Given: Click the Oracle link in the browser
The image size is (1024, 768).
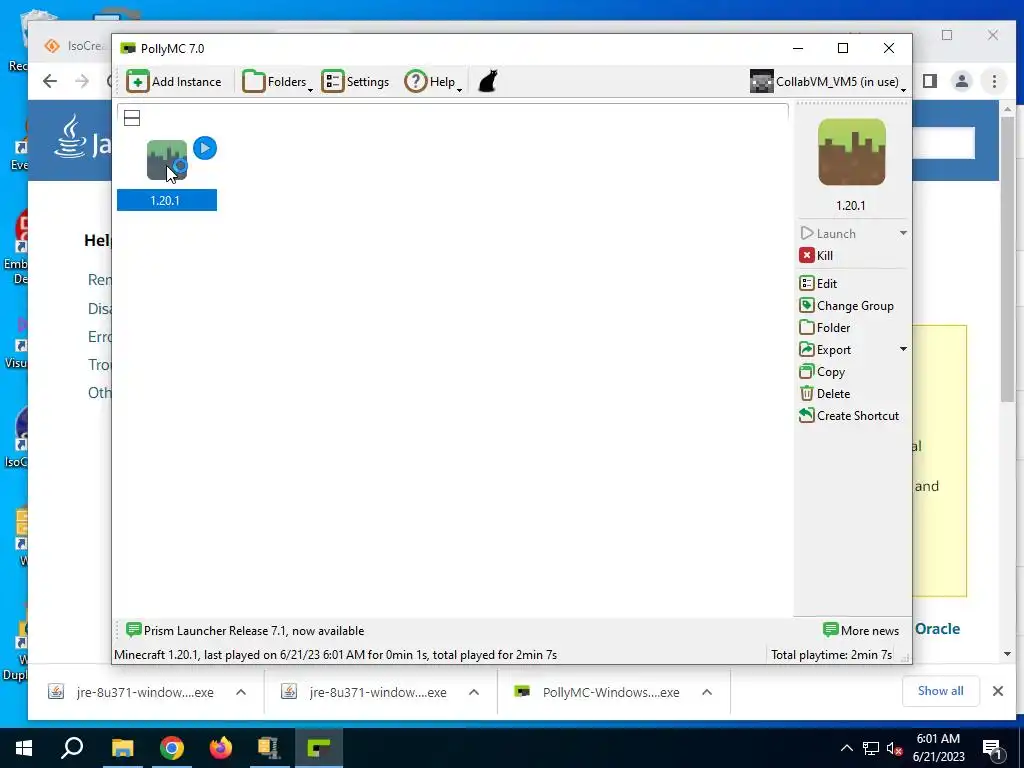Looking at the screenshot, I should [937, 629].
